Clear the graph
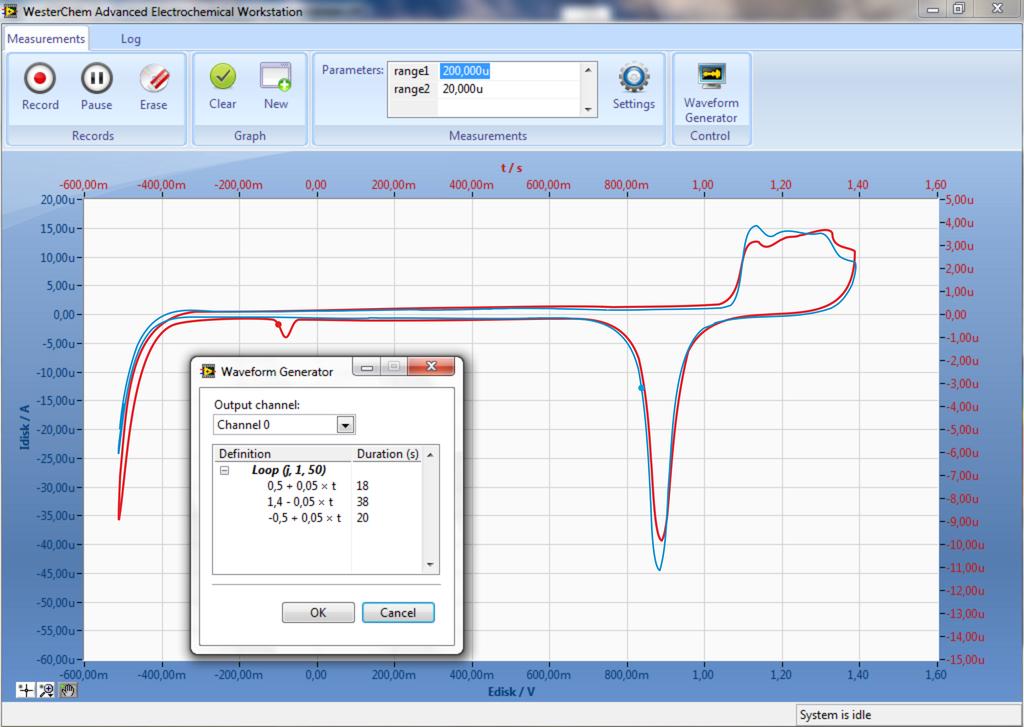The height and width of the screenshot is (727, 1024). [x=223, y=86]
